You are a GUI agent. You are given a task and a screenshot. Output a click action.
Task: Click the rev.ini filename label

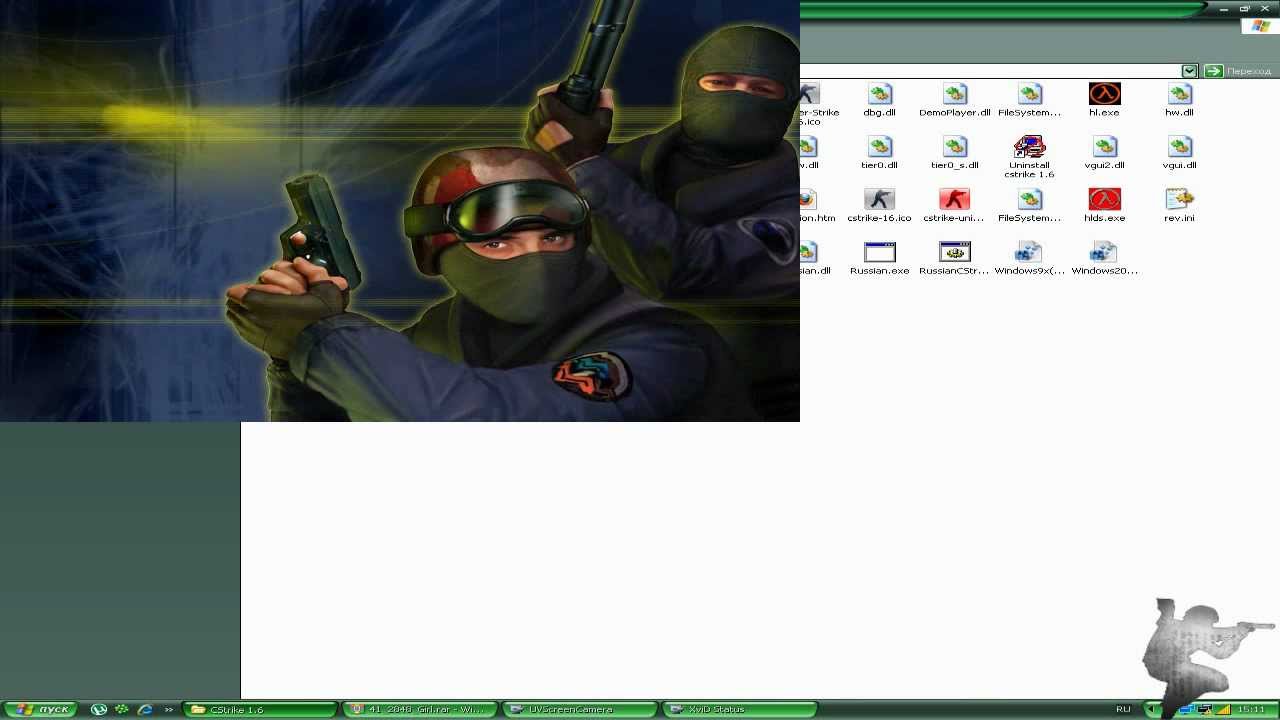pos(1180,218)
